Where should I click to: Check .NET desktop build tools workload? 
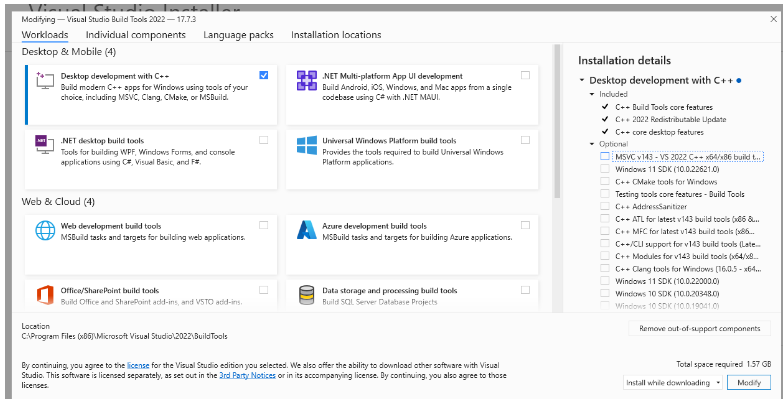pyautogui.click(x=264, y=140)
